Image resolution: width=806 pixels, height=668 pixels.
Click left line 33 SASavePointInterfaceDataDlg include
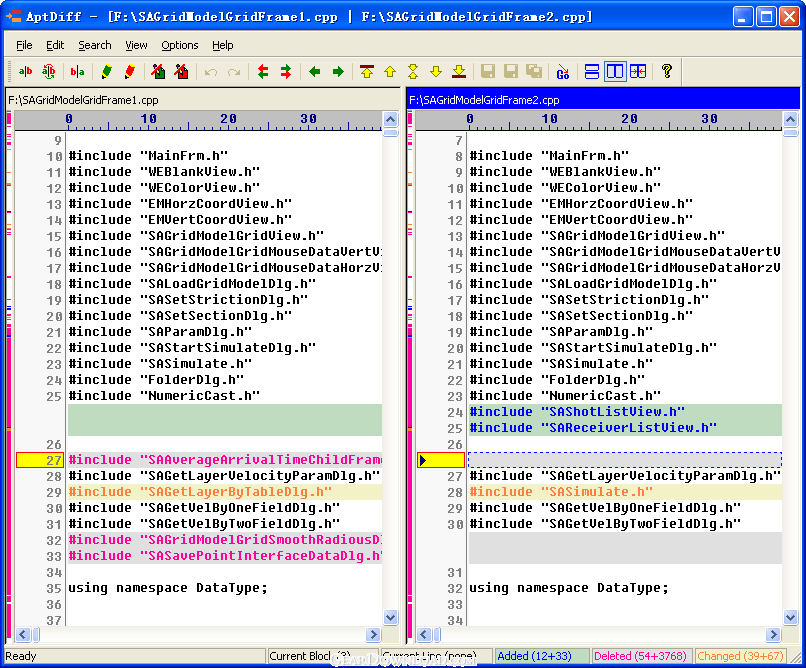point(225,556)
